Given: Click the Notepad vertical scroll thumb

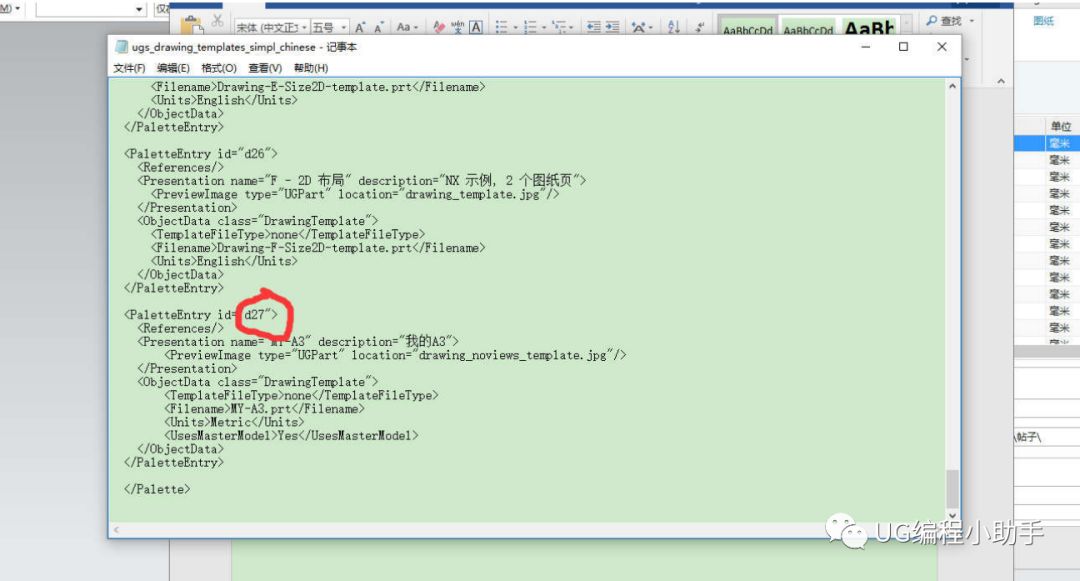Looking at the screenshot, I should pyautogui.click(x=953, y=489).
